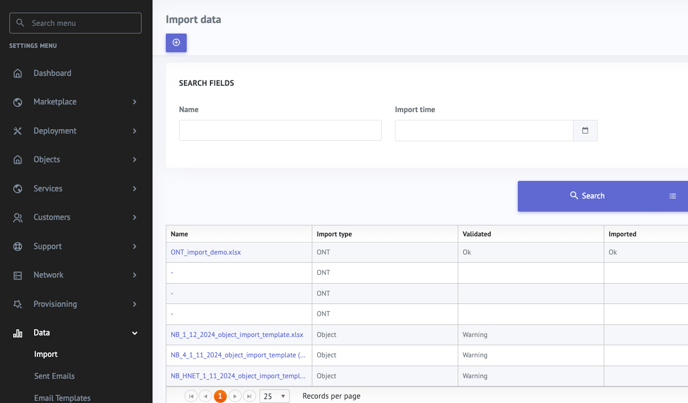688x403 pixels.
Task: Jump to the first page arrow
Action: (x=191, y=396)
